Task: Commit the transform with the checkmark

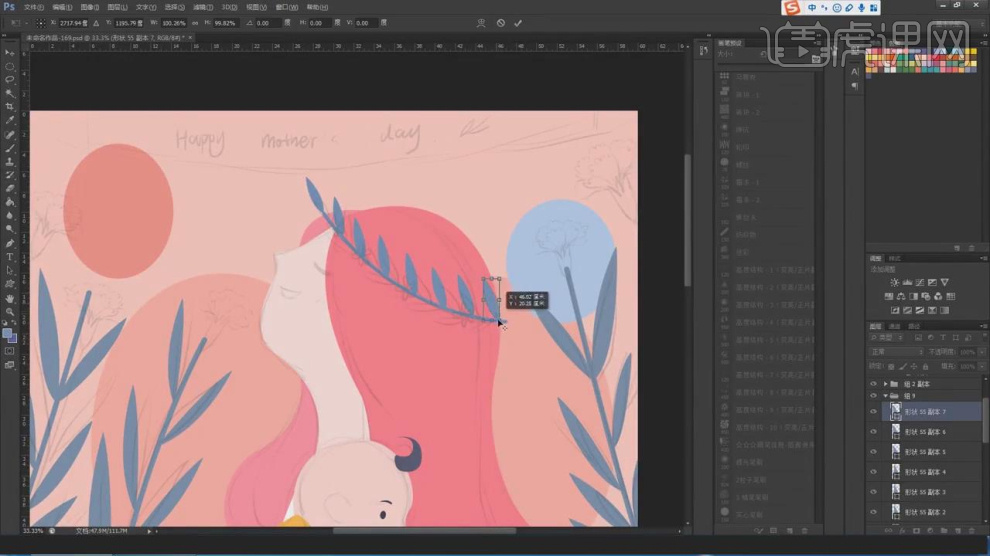Action: click(518, 23)
